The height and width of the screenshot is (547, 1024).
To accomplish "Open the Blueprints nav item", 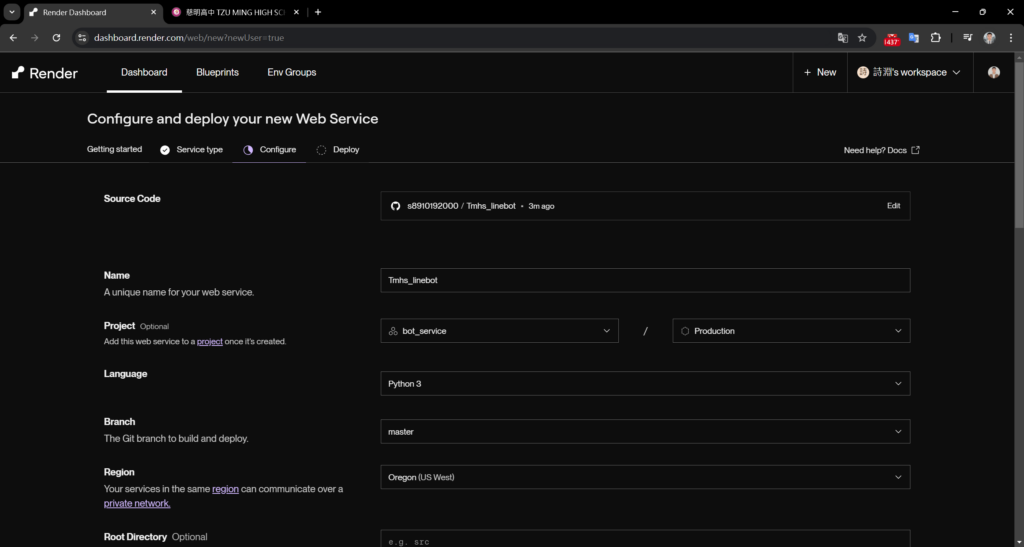I will (217, 72).
